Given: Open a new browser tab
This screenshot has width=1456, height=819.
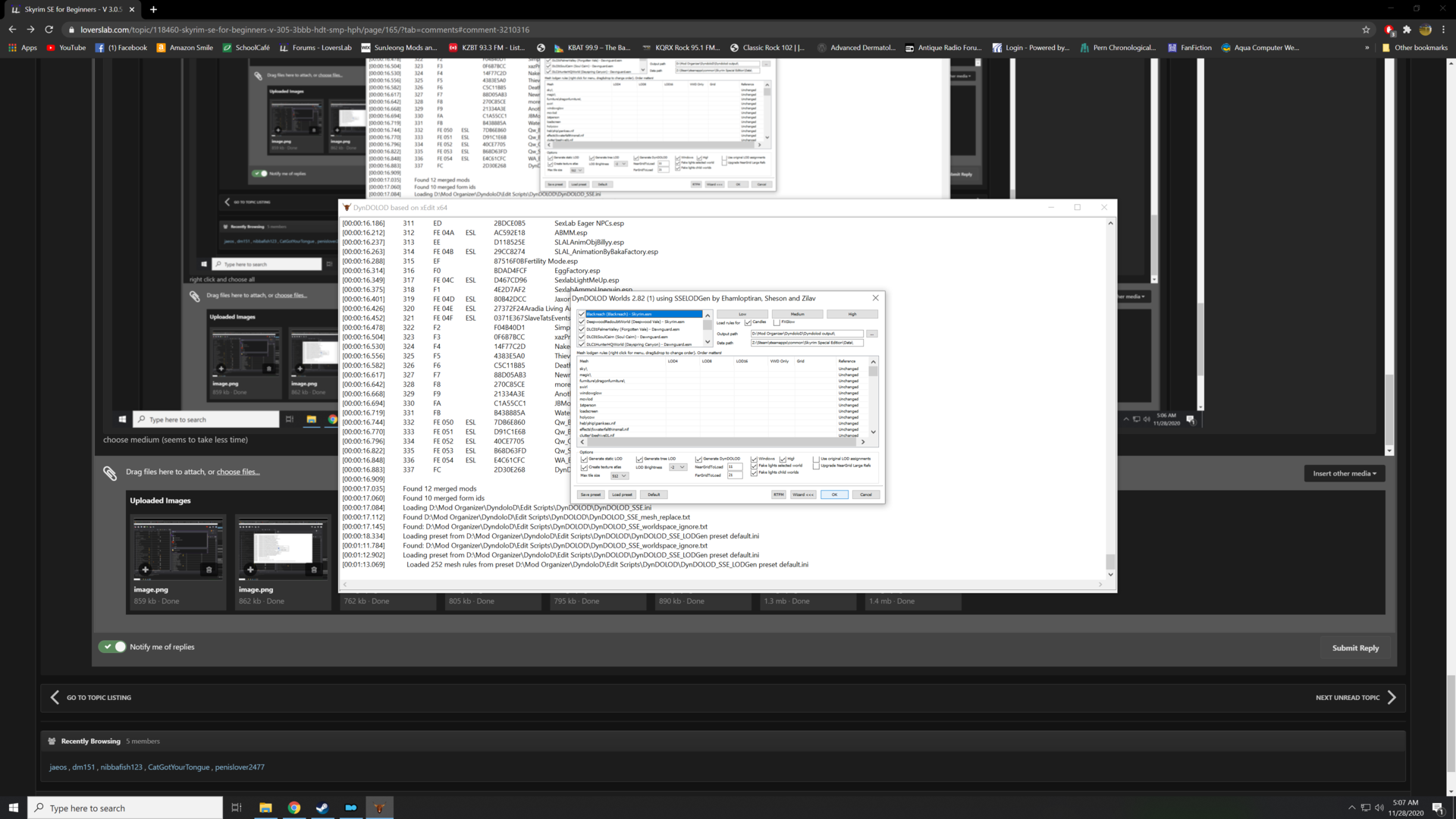Looking at the screenshot, I should tap(153, 9).
